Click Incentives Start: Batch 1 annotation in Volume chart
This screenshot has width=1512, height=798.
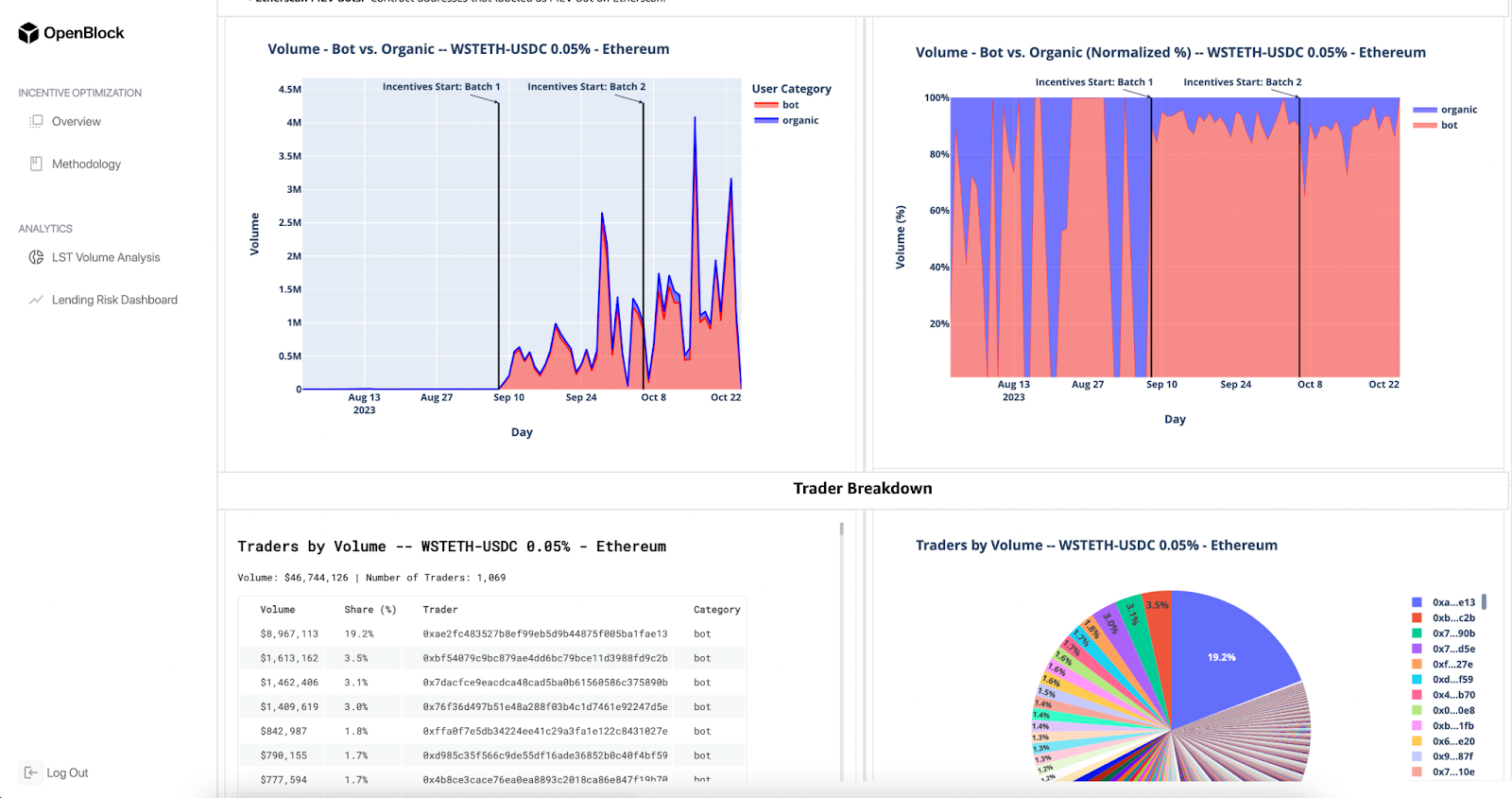click(441, 87)
